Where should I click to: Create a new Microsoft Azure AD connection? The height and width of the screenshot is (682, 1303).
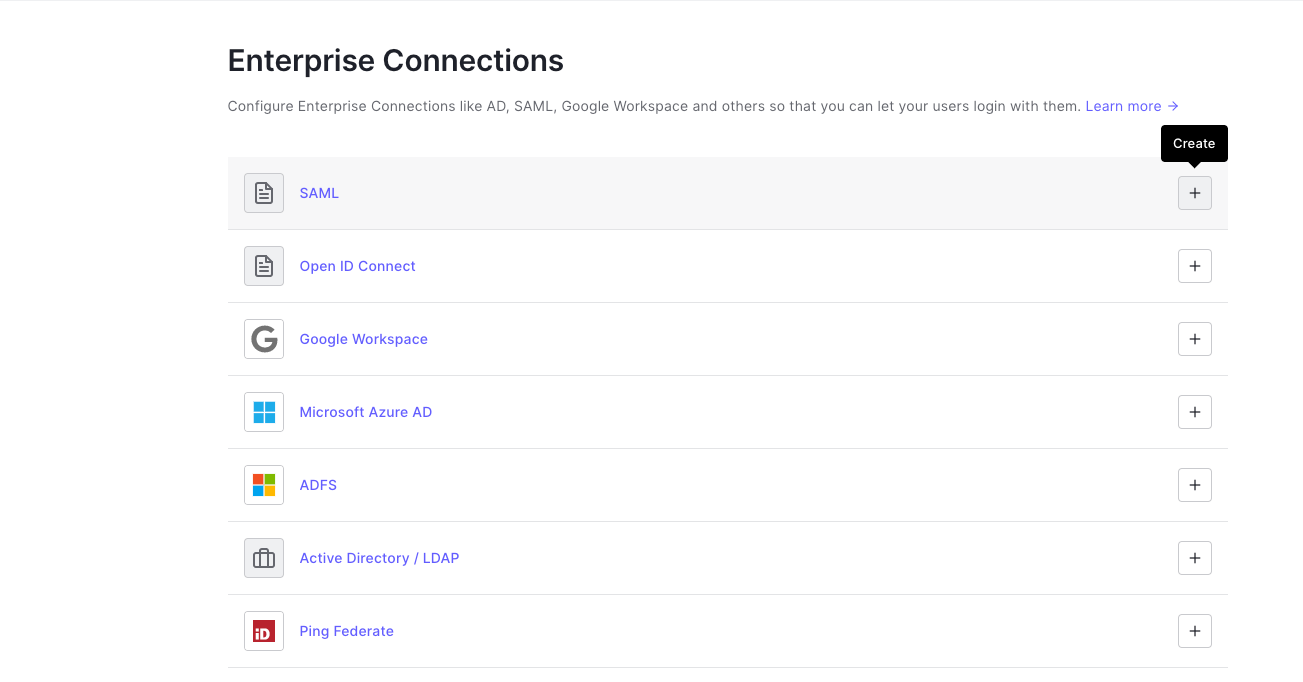point(1194,411)
